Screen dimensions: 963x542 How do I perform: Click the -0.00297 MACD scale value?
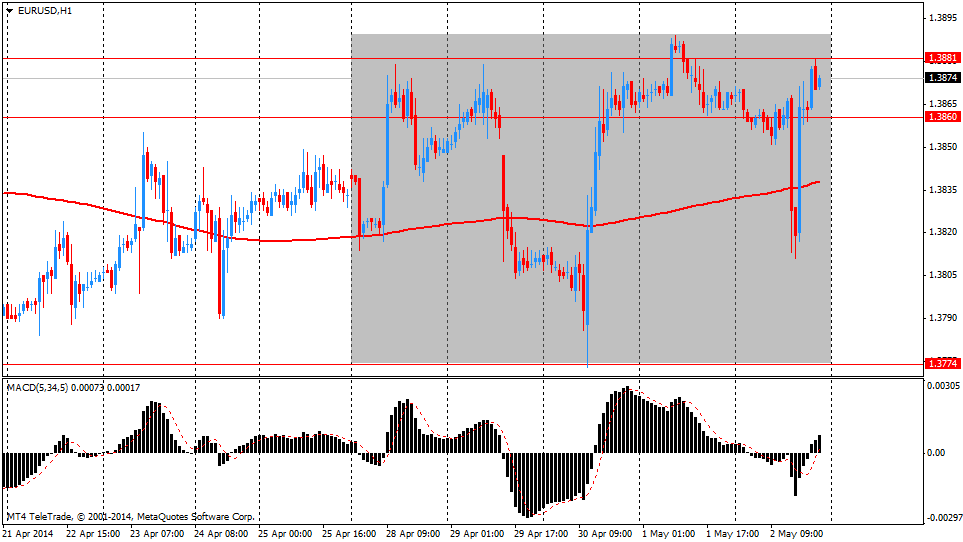pos(941,518)
